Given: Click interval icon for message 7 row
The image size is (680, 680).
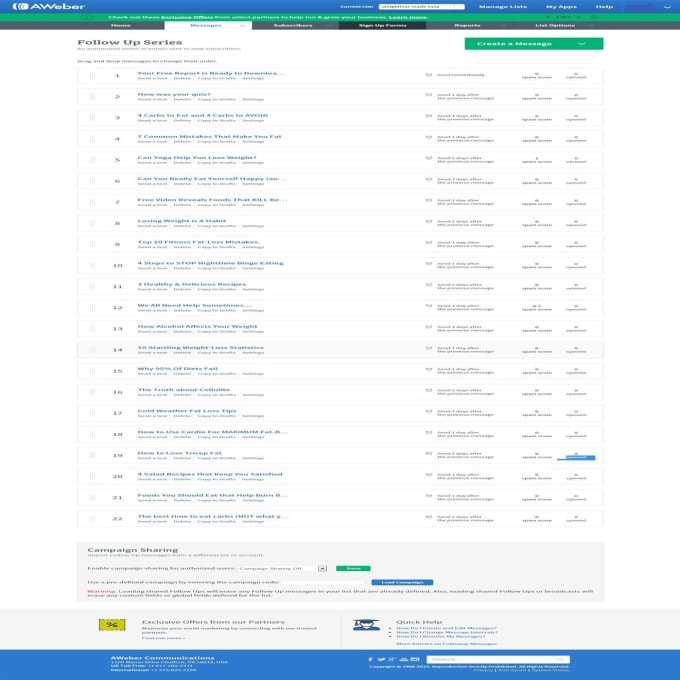Looking at the screenshot, I should click(428, 200).
